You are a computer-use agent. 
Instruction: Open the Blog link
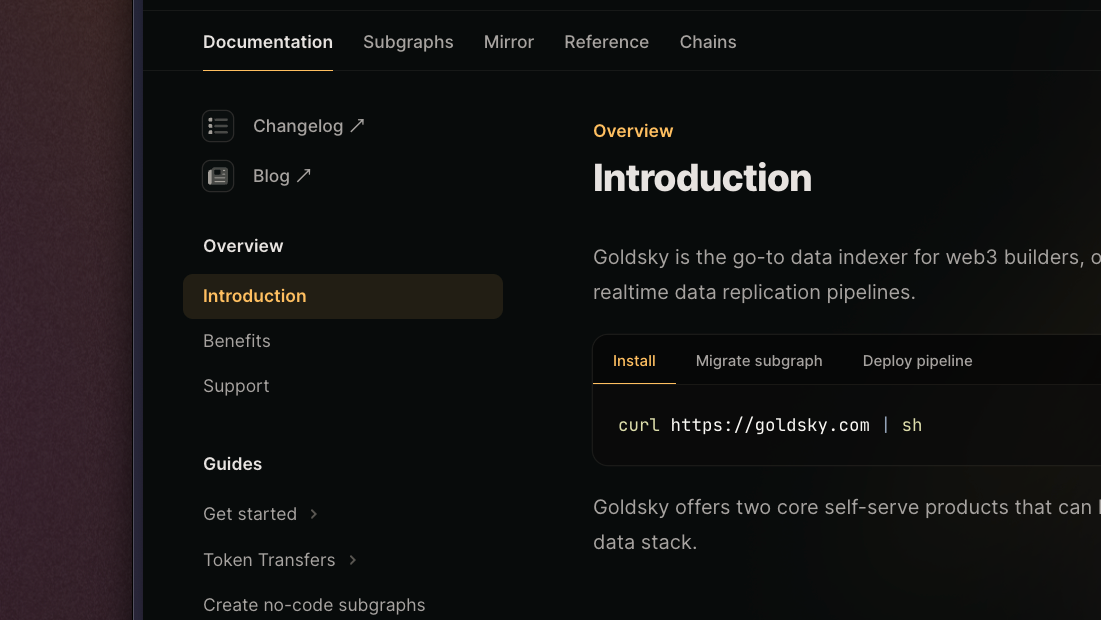point(271,176)
